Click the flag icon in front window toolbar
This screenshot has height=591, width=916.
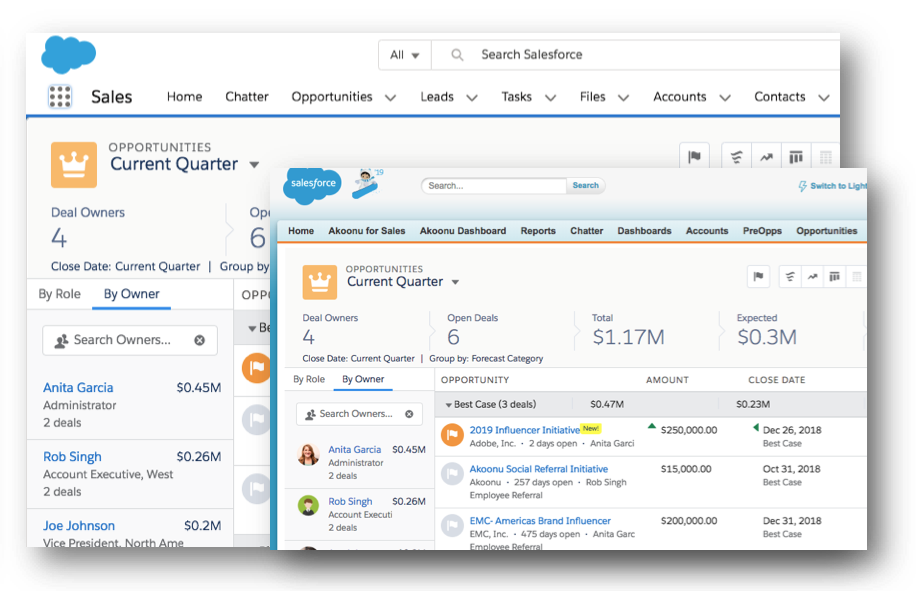758,276
